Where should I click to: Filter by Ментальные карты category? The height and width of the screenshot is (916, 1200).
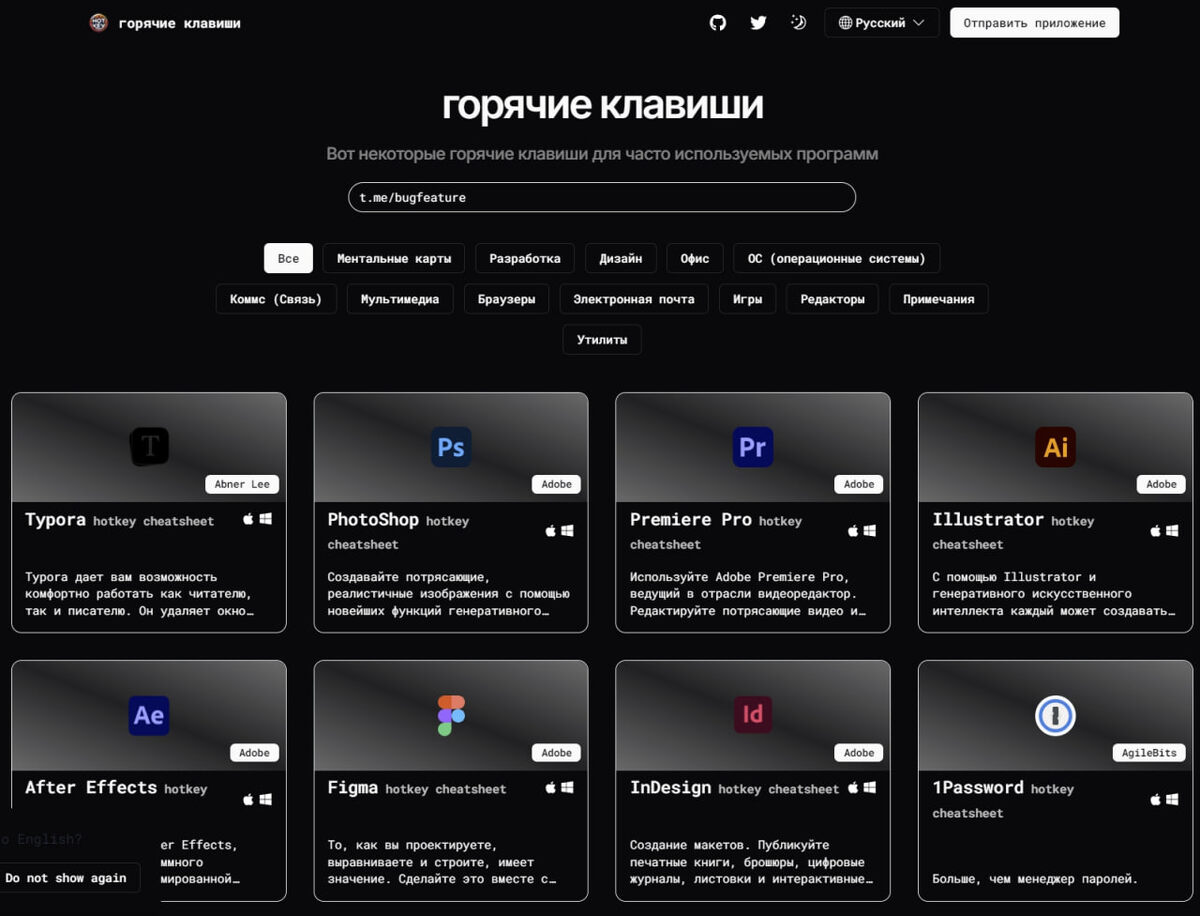(x=394, y=258)
